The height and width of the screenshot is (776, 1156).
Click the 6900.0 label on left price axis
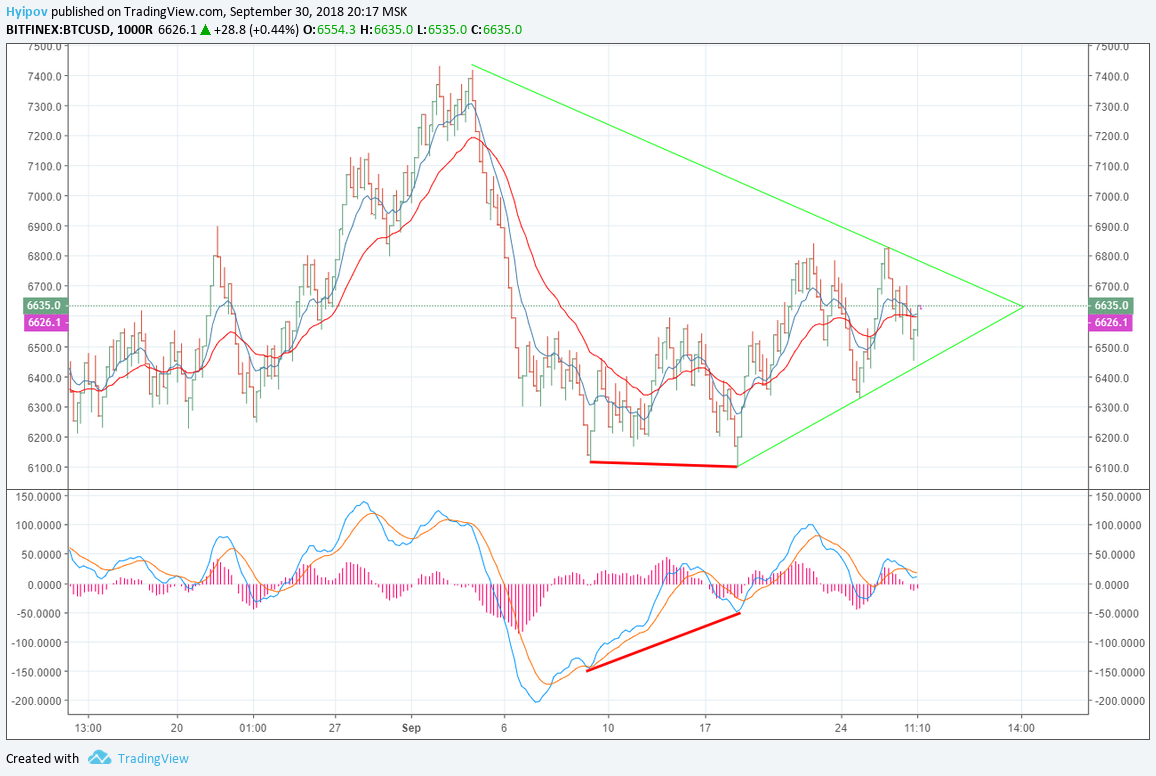pyautogui.click(x=44, y=227)
